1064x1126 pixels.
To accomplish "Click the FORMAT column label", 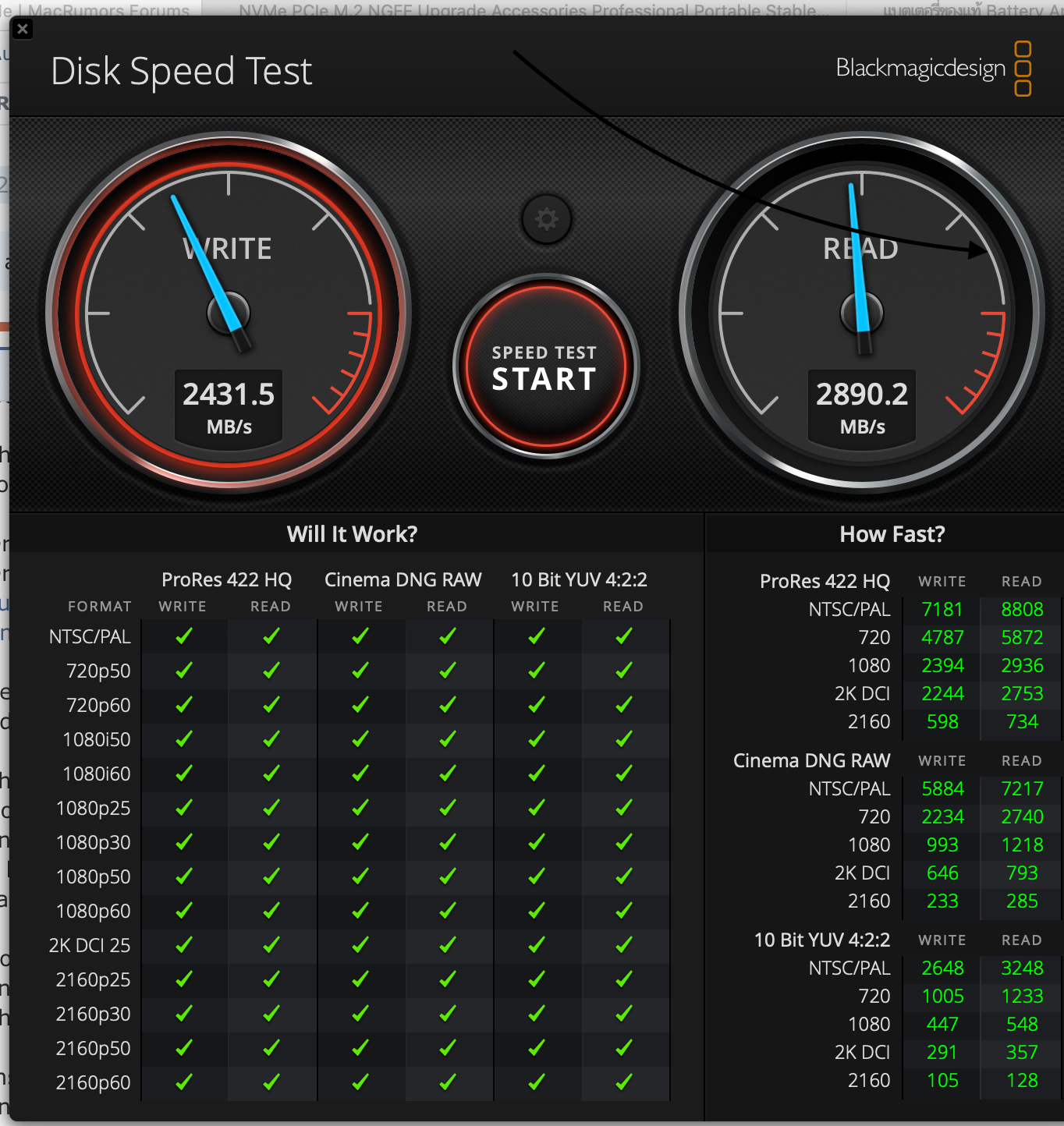I will click(x=100, y=607).
